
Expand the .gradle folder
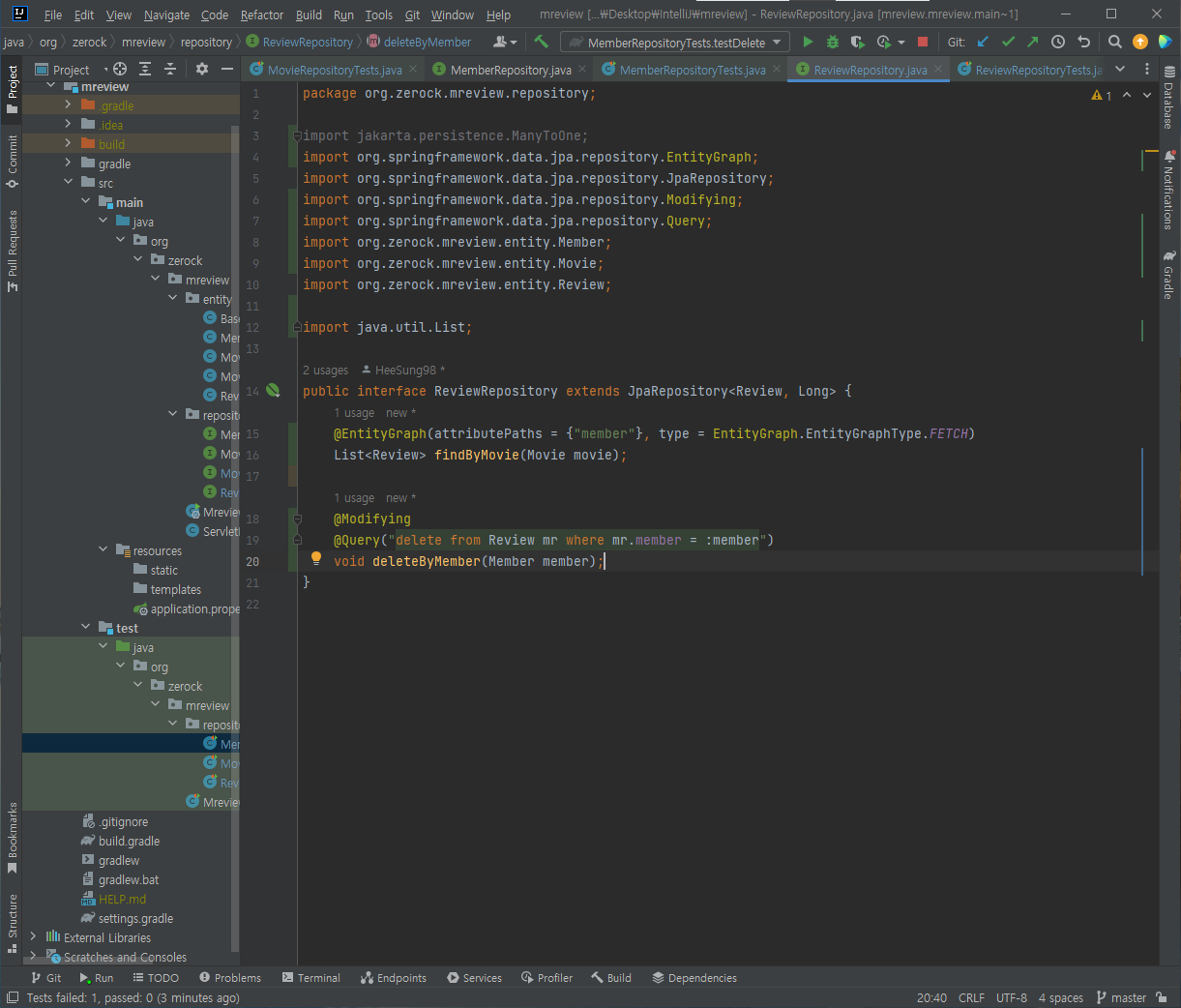pos(68,105)
